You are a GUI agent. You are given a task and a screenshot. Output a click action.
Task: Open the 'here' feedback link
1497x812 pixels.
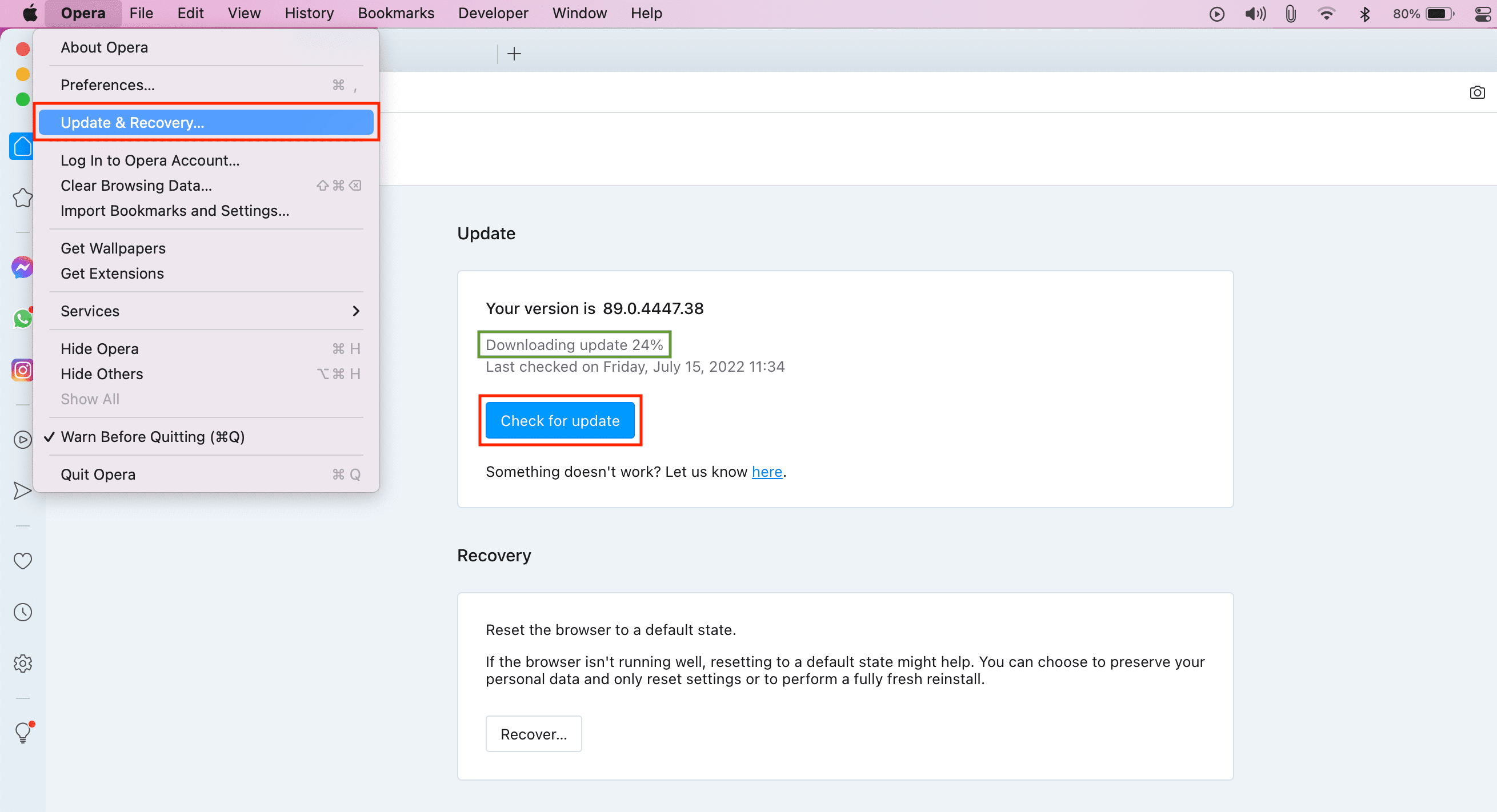(767, 472)
